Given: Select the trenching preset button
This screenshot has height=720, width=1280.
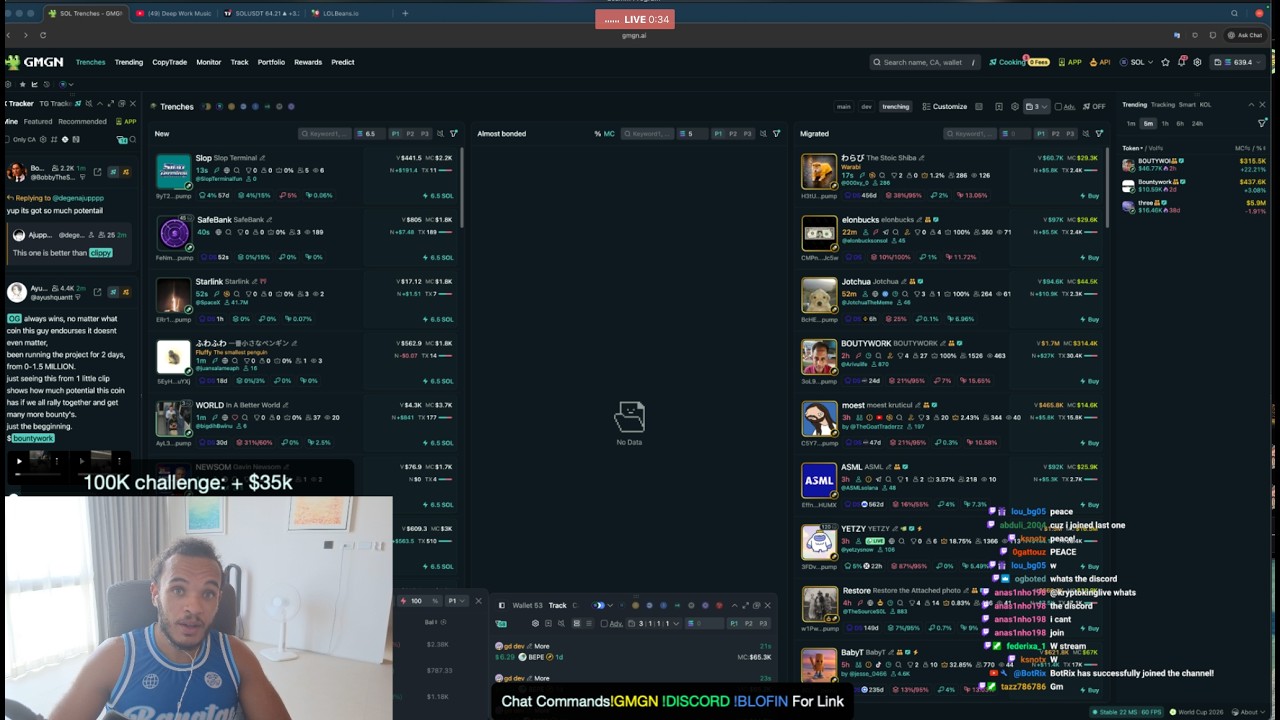Looking at the screenshot, I should coord(895,106).
